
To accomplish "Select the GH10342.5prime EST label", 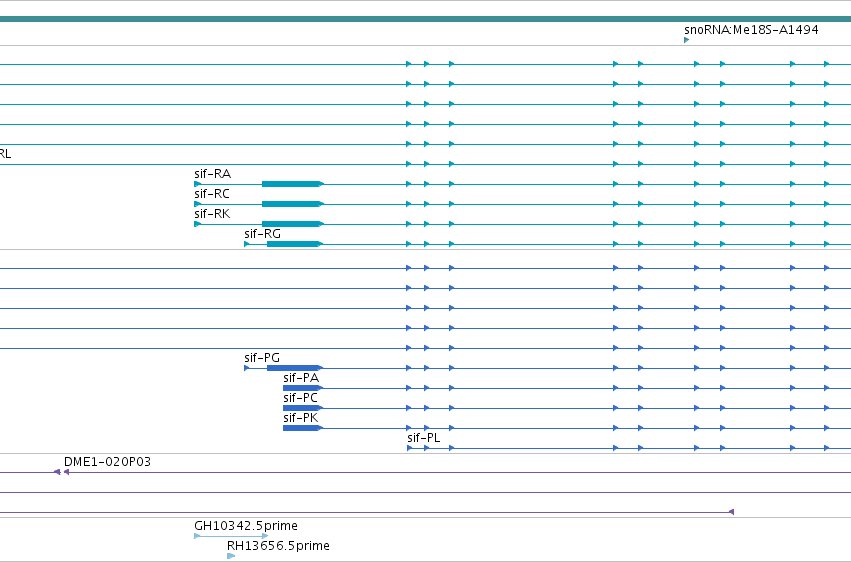I will (x=245, y=526).
